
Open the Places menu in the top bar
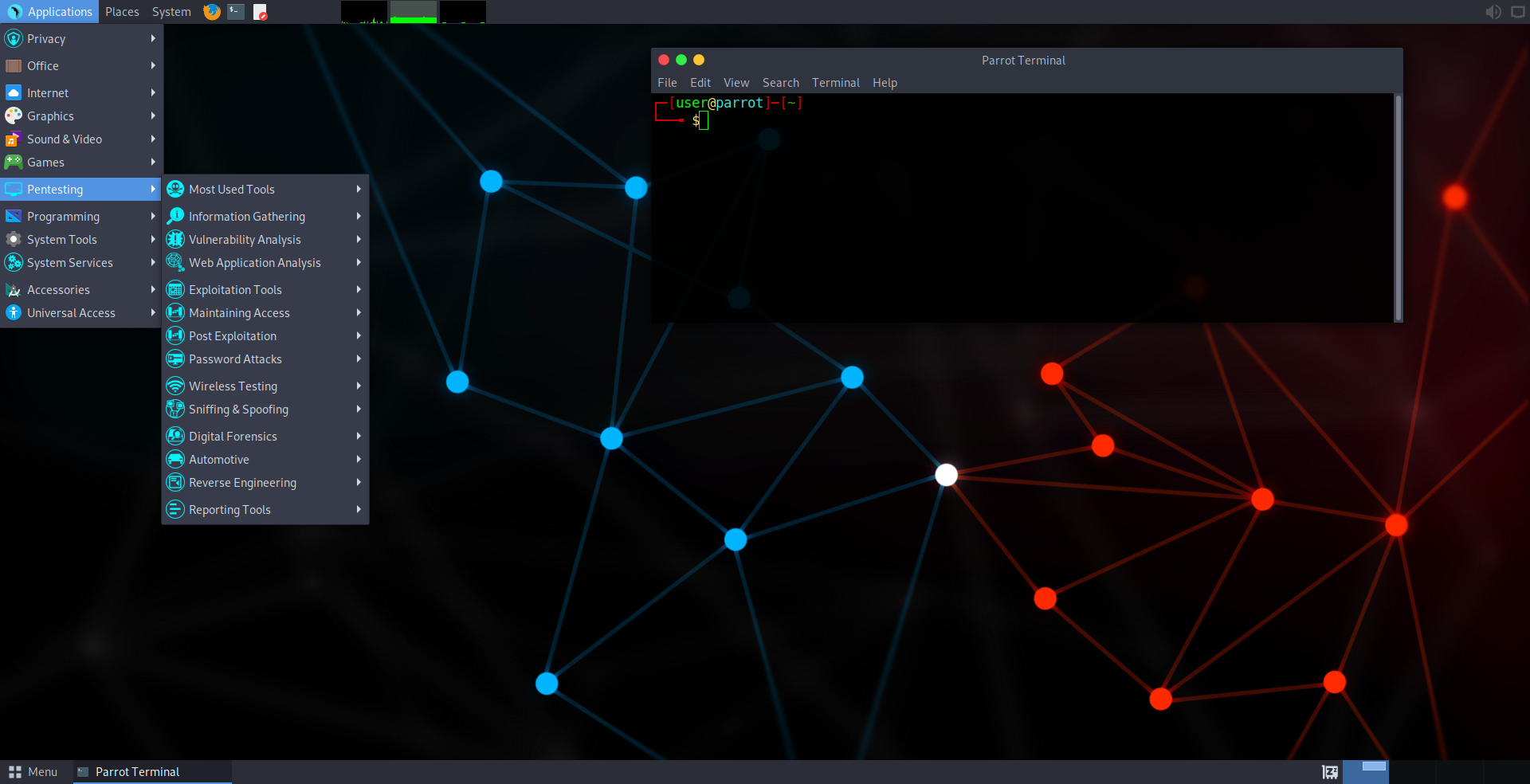coord(121,12)
